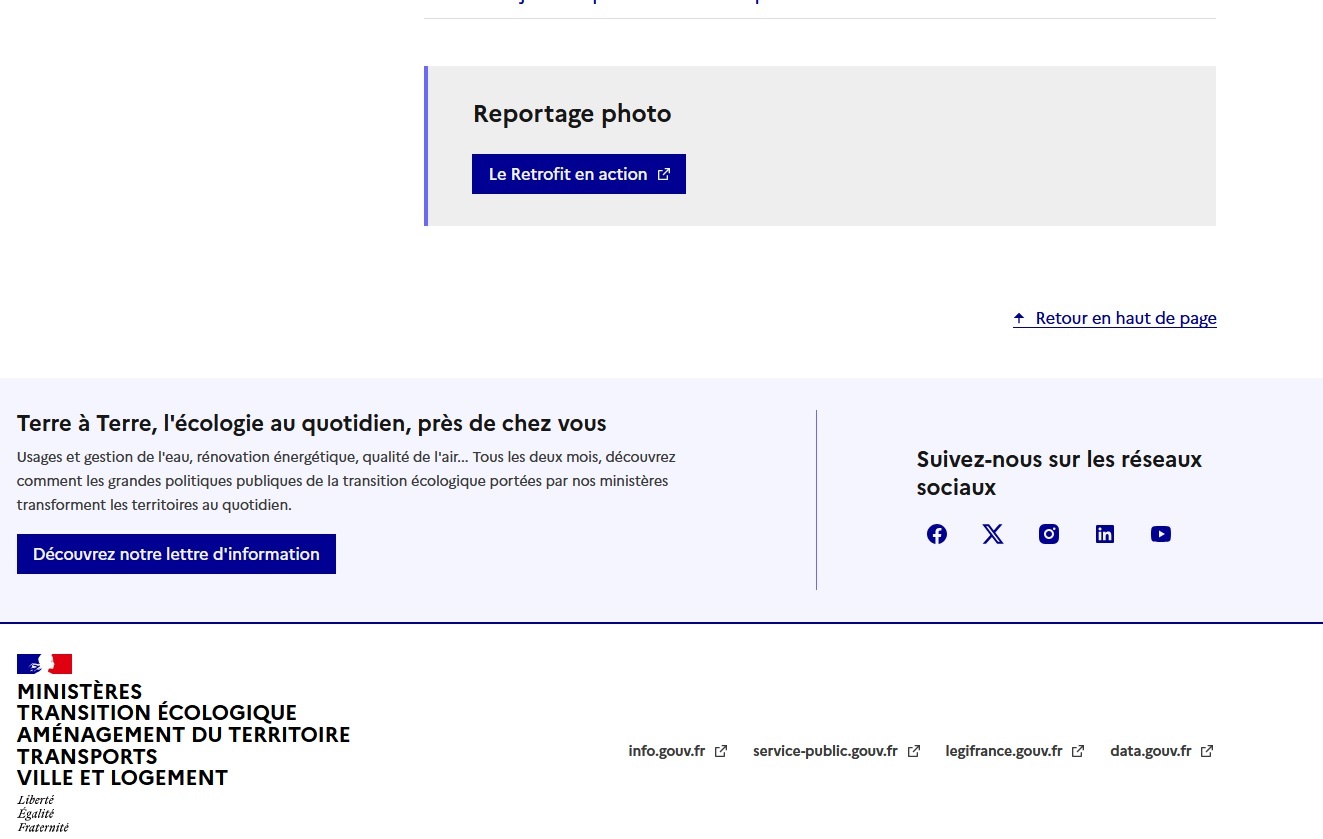
Task: Open the Instagram social icon
Action: [1049, 534]
